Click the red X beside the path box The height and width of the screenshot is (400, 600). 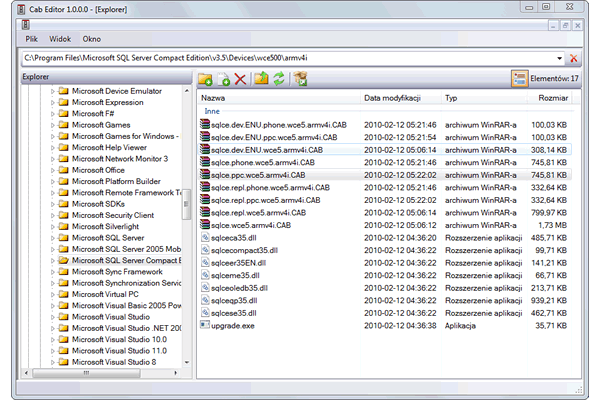573,58
